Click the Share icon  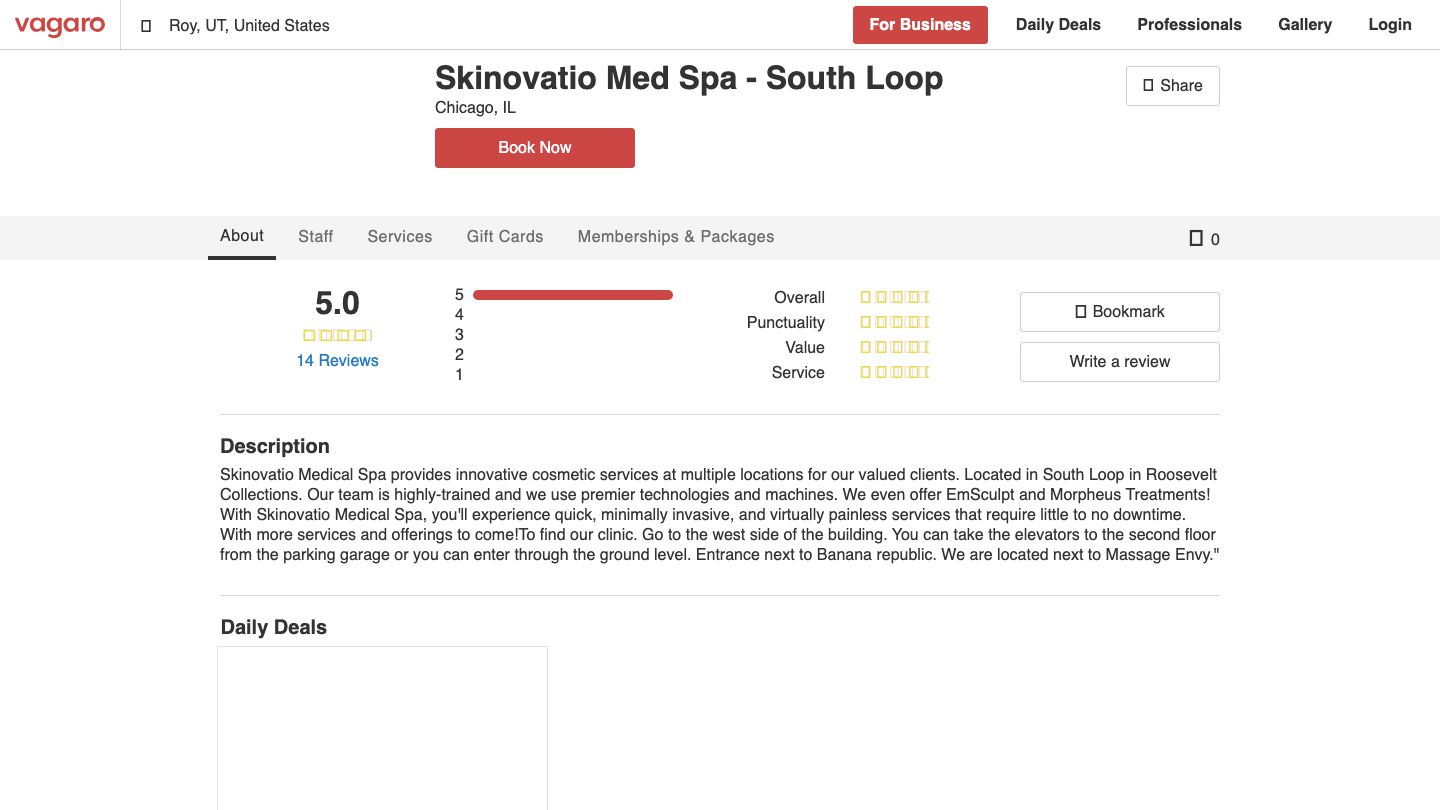tap(1148, 86)
